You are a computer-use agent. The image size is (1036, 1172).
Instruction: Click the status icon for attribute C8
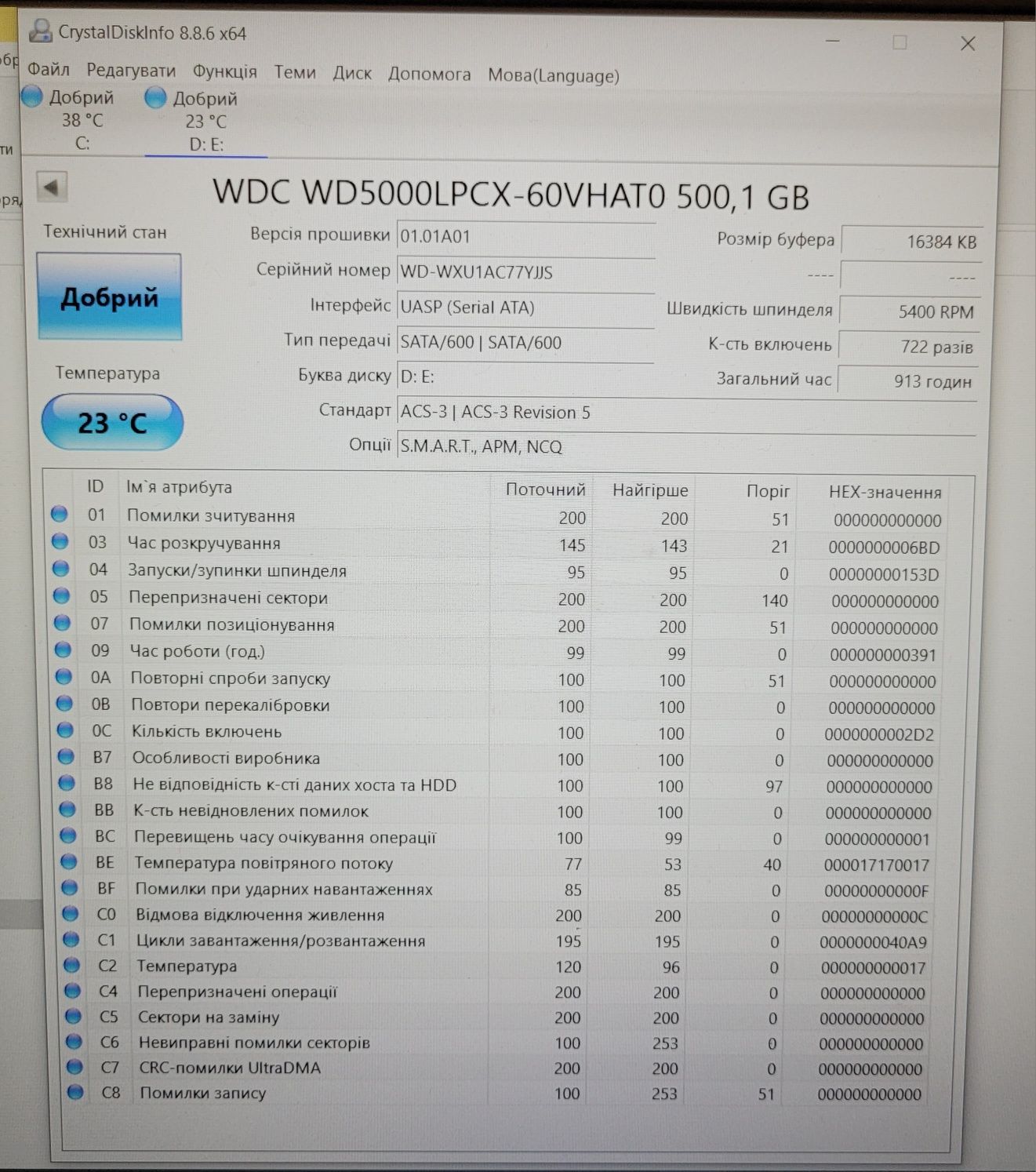[x=76, y=1092]
